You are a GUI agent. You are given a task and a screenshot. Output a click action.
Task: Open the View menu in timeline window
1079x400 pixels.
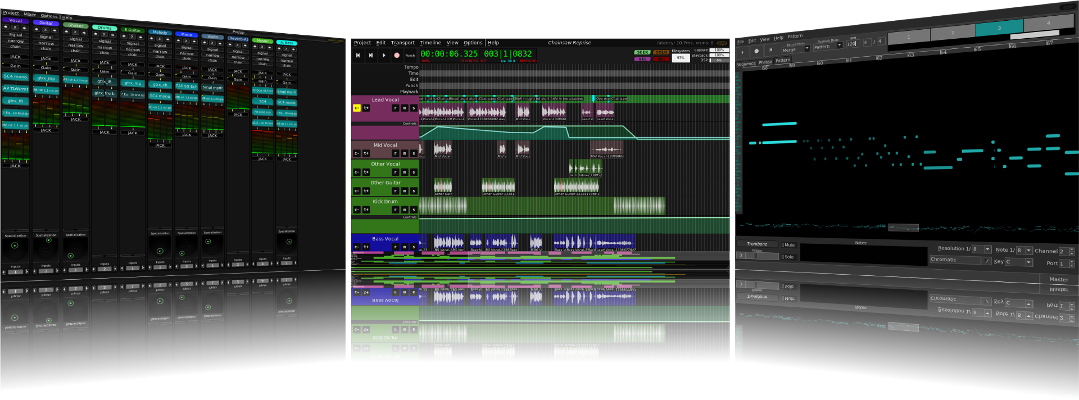452,43
